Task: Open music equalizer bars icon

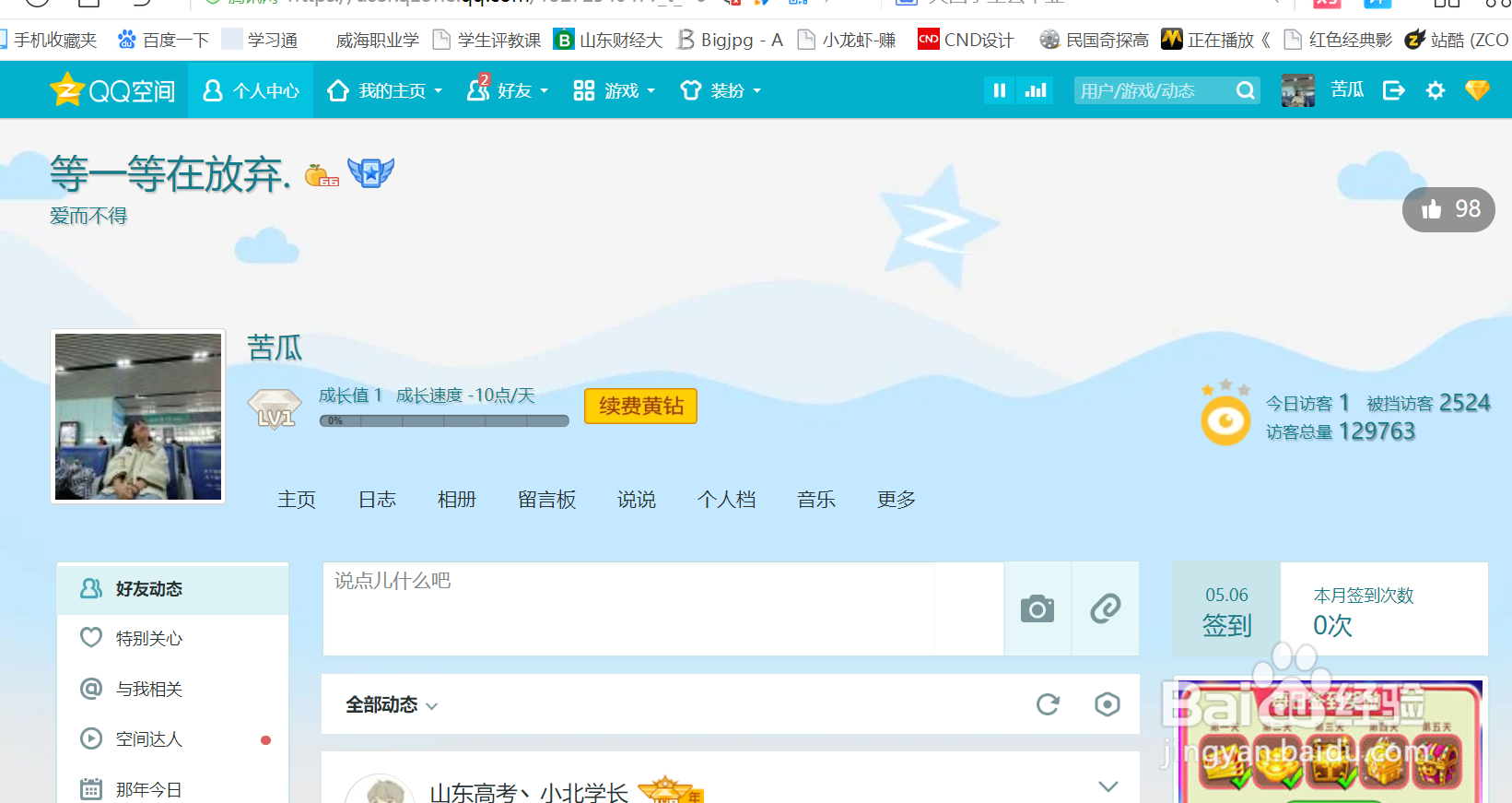Action: click(1036, 90)
